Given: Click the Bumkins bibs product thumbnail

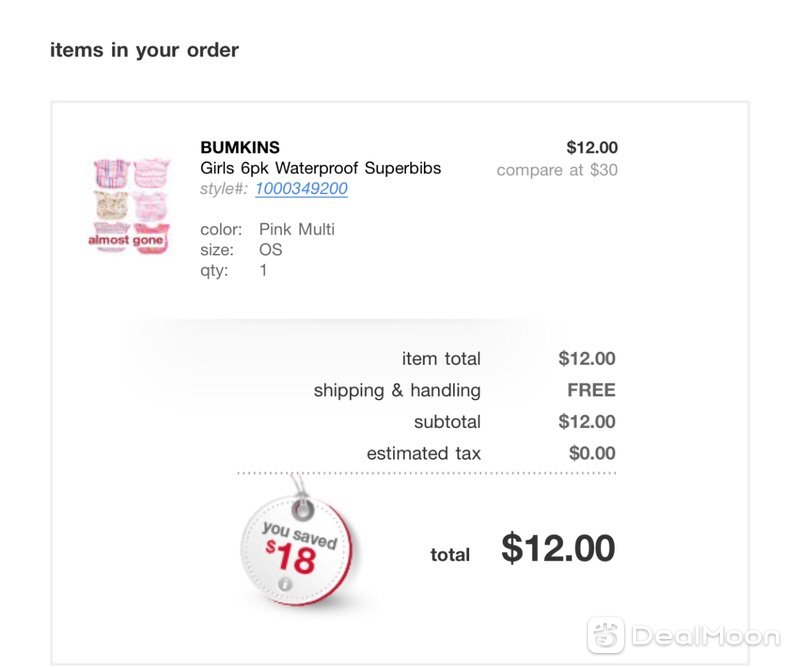Looking at the screenshot, I should tap(130, 206).
